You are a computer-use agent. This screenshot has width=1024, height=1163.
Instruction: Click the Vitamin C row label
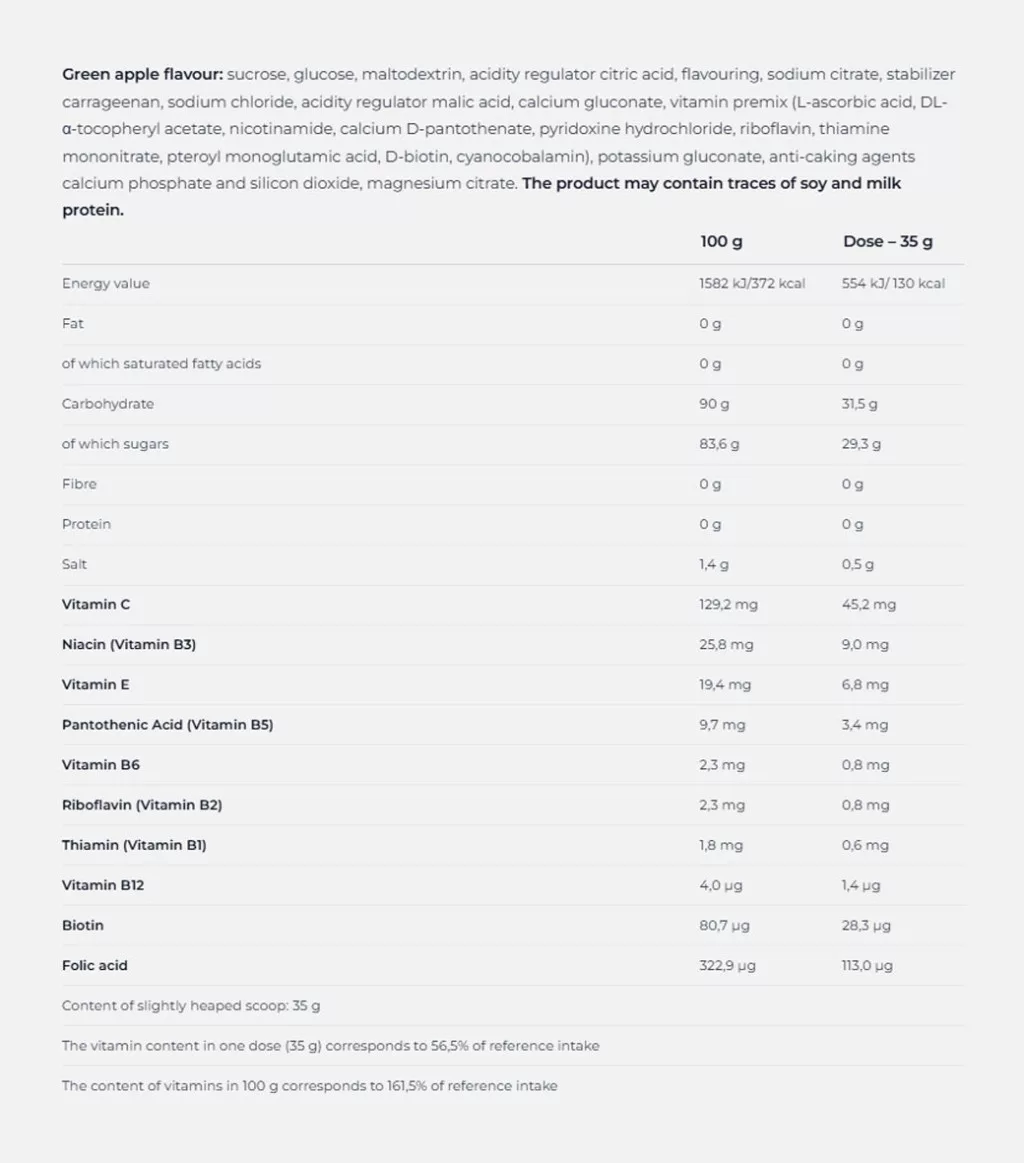(x=96, y=605)
